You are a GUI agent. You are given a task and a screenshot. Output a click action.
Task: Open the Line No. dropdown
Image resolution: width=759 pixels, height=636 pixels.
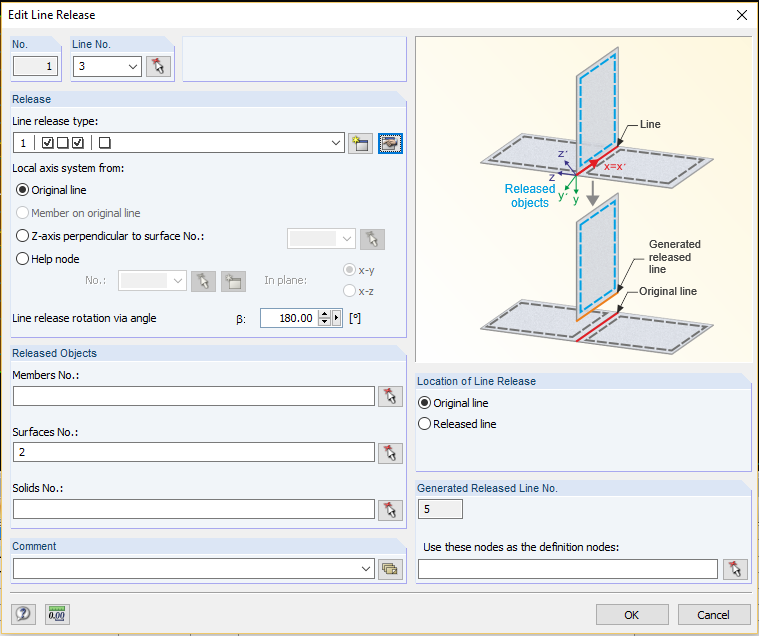pyautogui.click(x=133, y=66)
